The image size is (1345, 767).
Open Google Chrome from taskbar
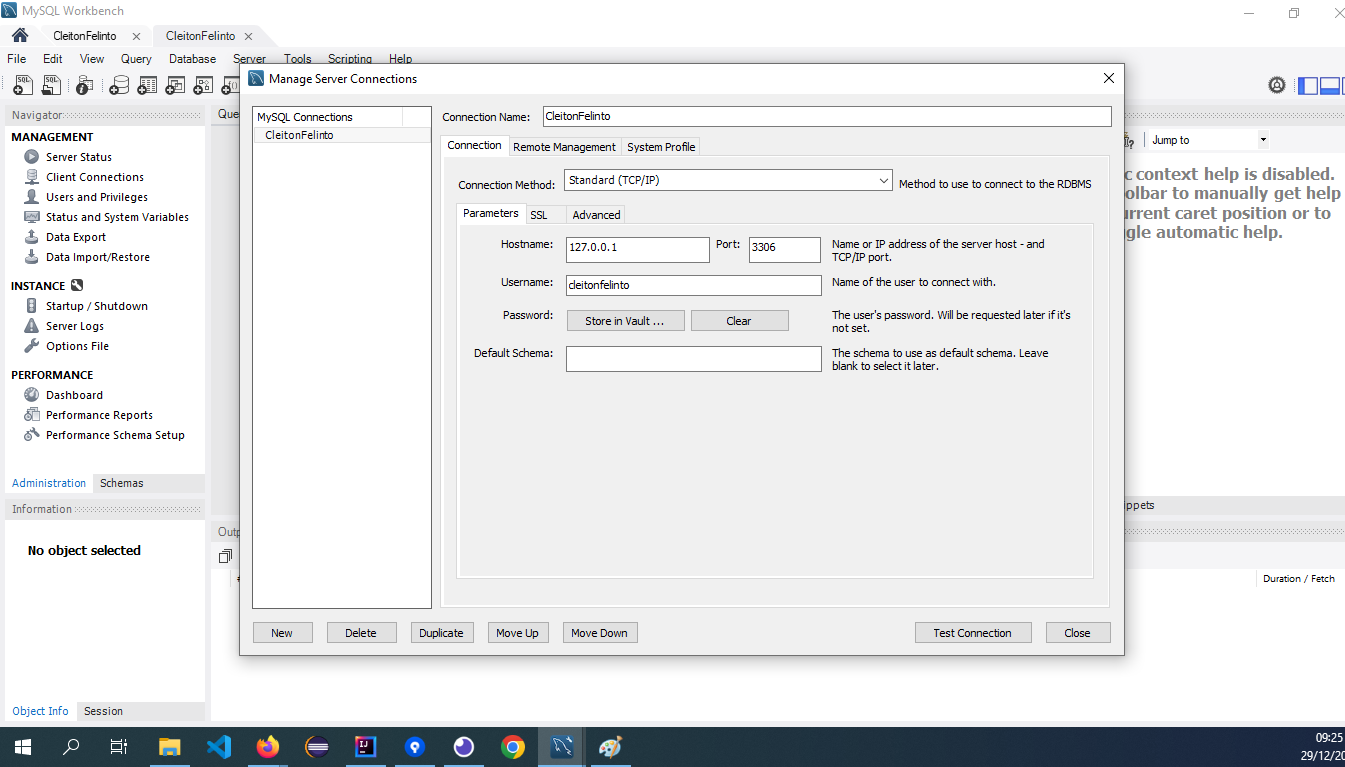coord(512,746)
